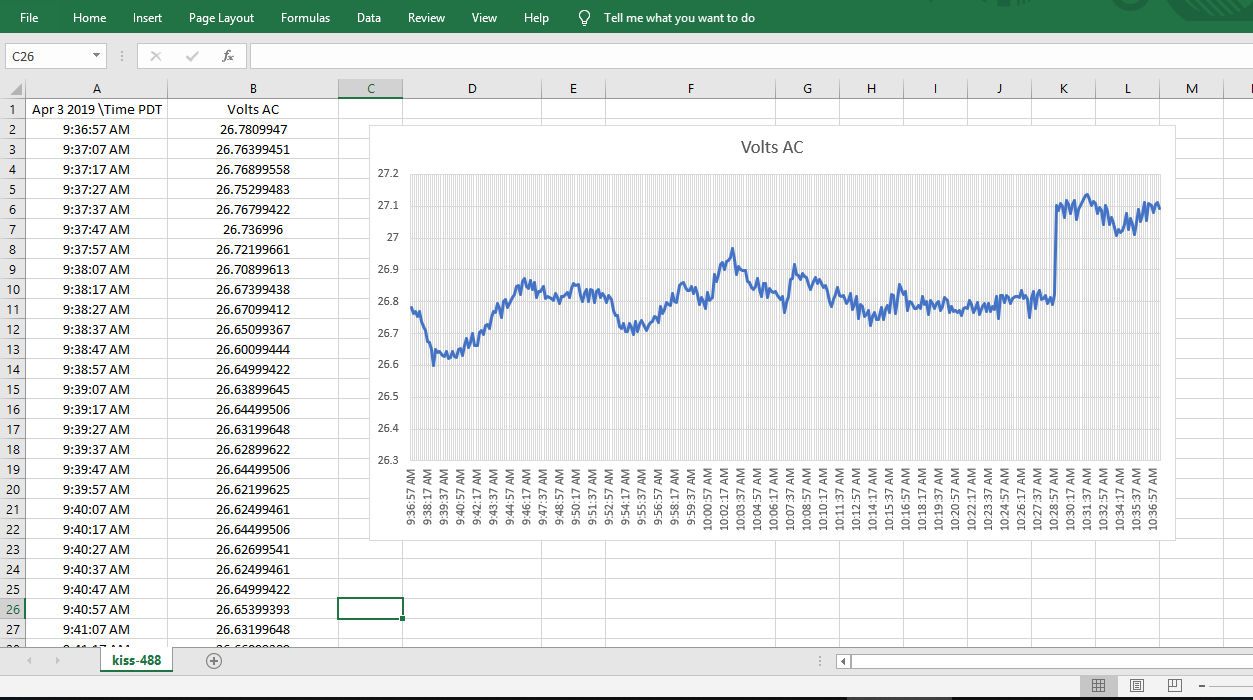Click the 26.3 vertical axis label
The width and height of the screenshot is (1253, 700).
point(388,461)
